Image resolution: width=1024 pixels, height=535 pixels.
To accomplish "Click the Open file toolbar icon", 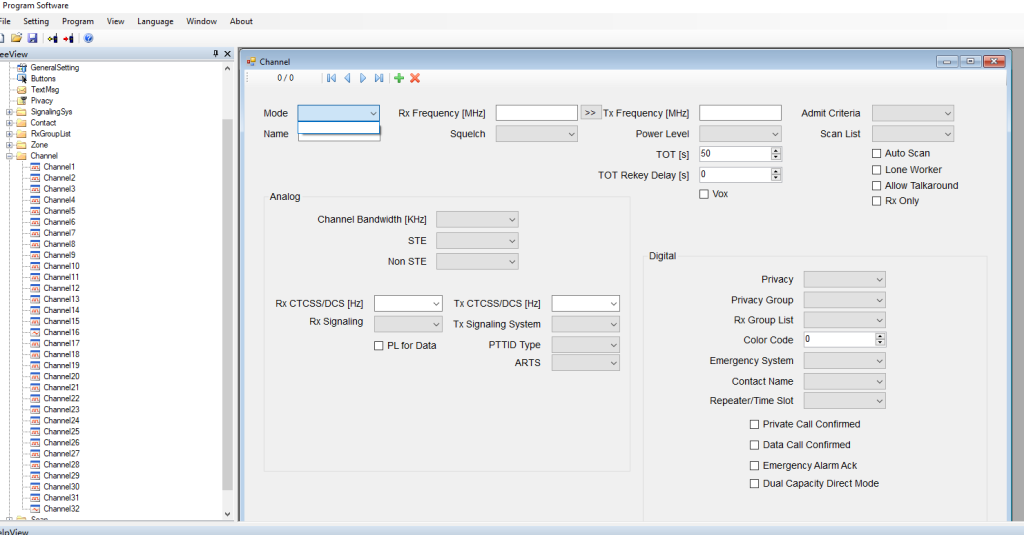I will (x=17, y=38).
